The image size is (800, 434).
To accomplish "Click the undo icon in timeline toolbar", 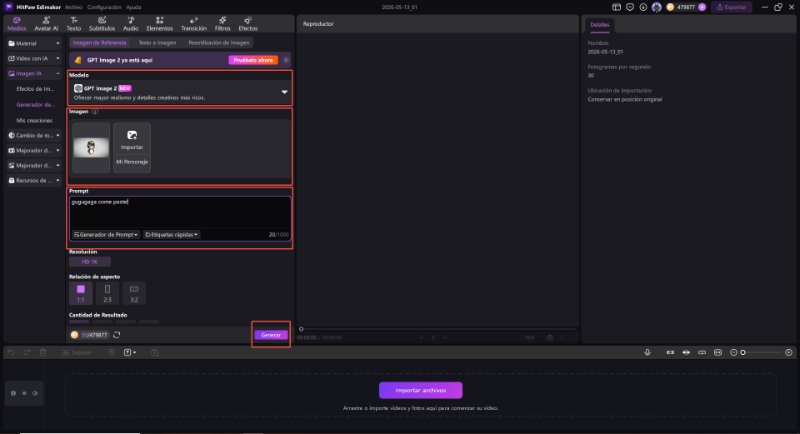I will click(11, 352).
